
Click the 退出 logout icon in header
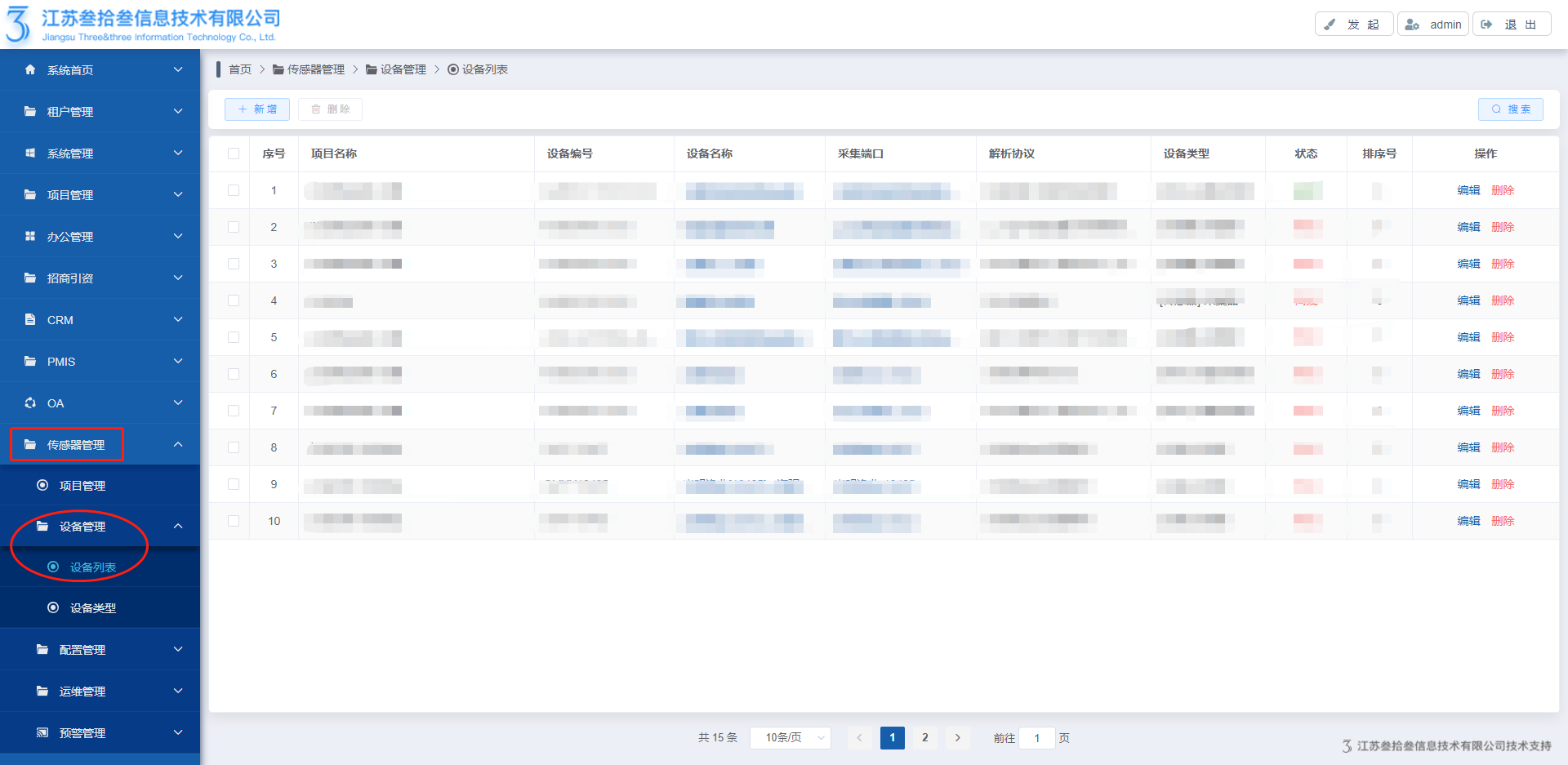[x=1487, y=24]
